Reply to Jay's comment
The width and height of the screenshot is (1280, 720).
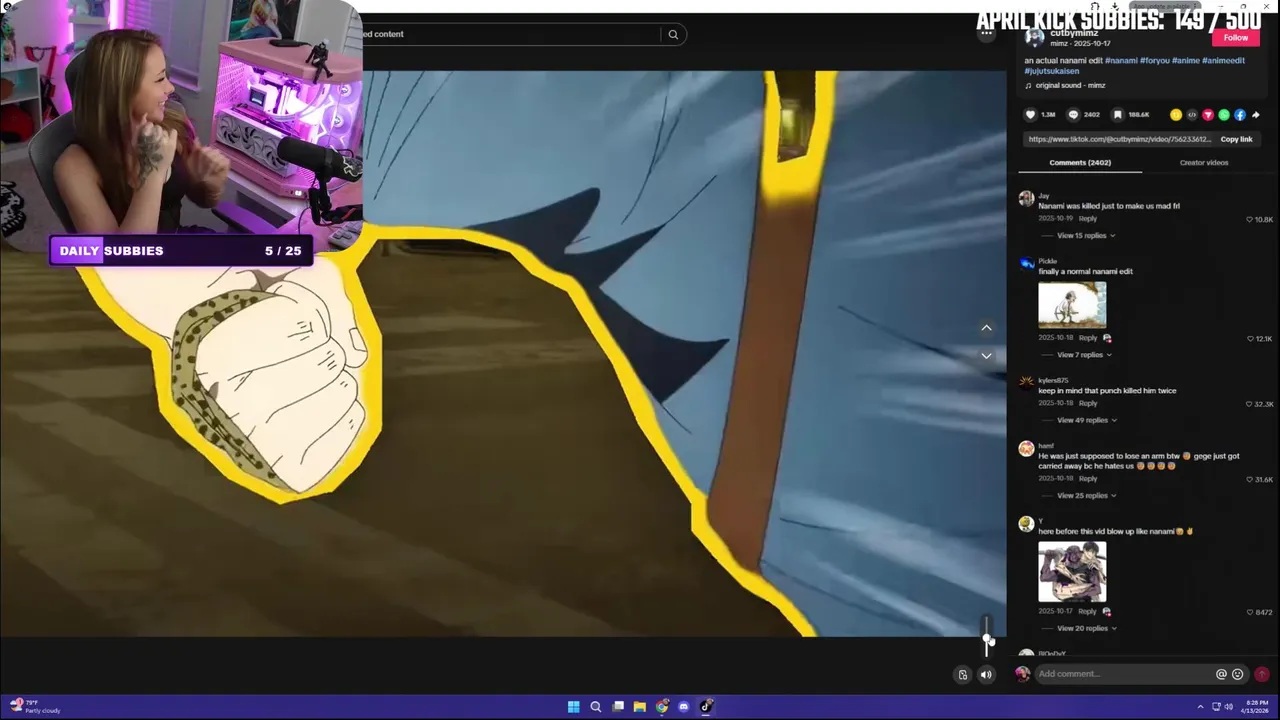(1087, 219)
